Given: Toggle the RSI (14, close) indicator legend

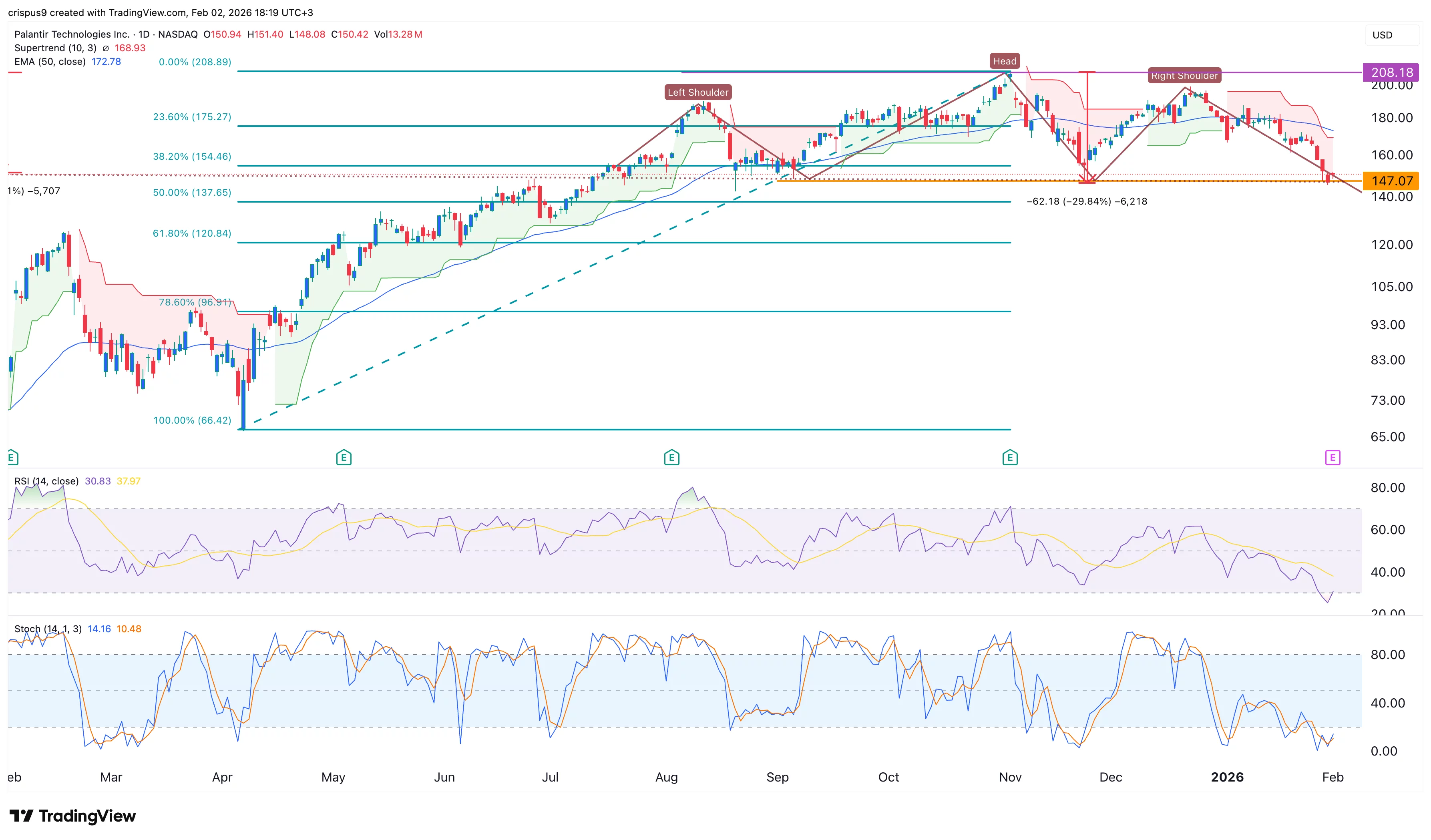Looking at the screenshot, I should 46,481.
